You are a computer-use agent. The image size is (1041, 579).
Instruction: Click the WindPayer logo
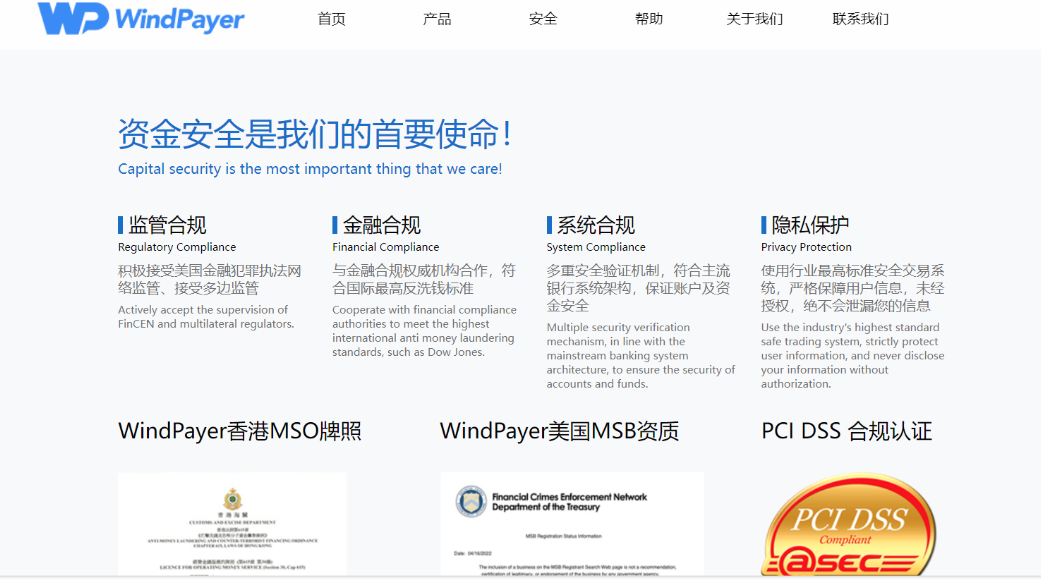click(141, 19)
